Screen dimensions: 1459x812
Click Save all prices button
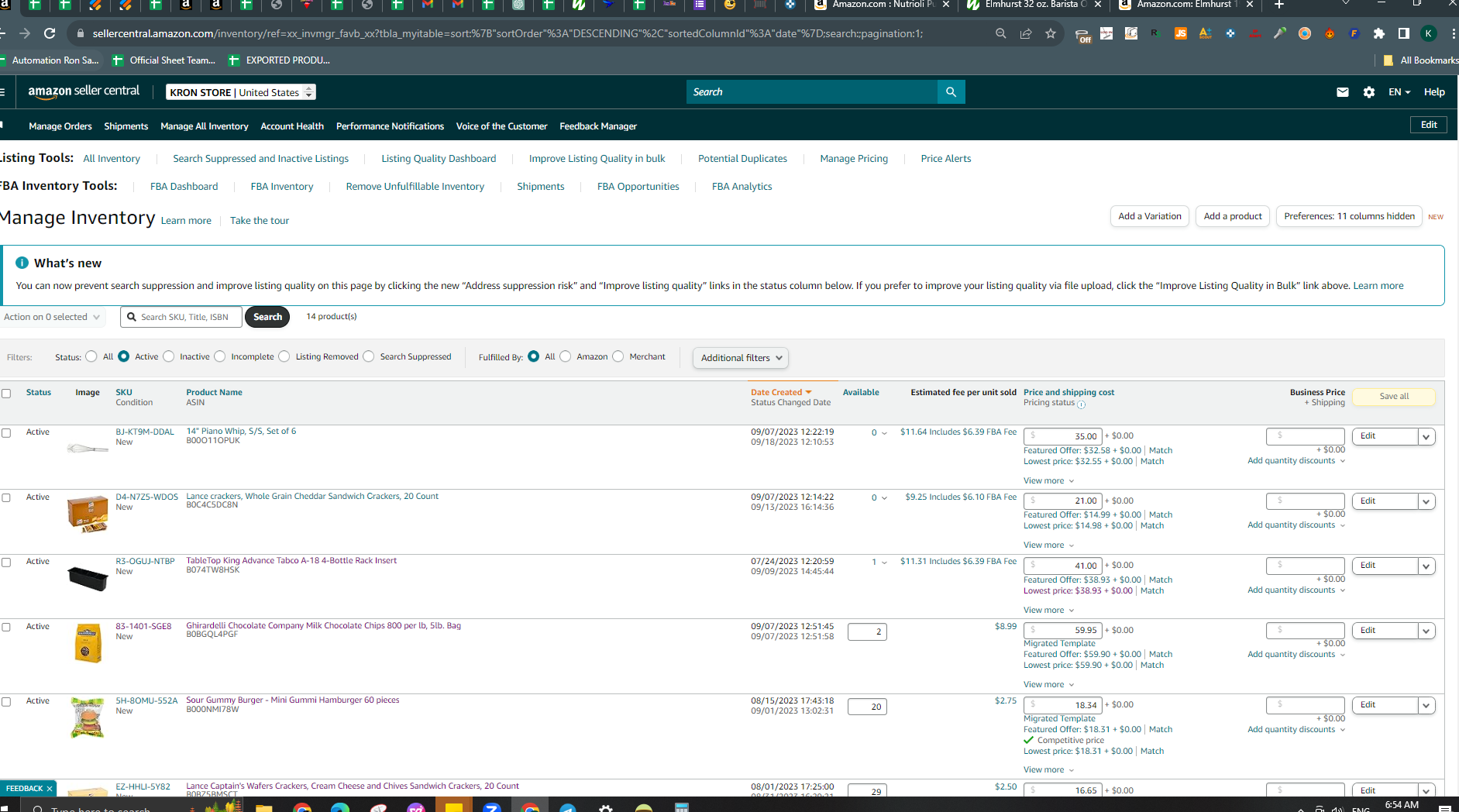click(1394, 397)
